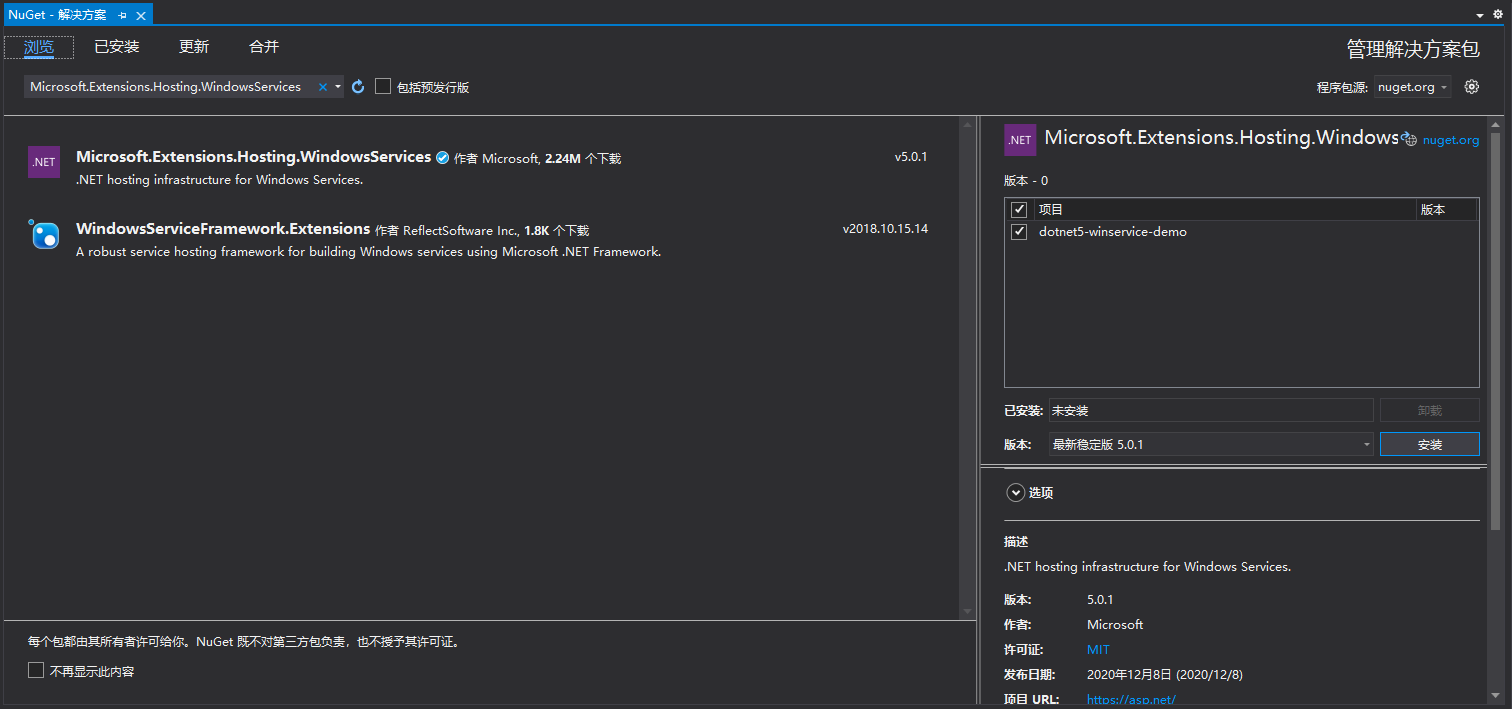1512x709 pixels.
Task: Open package source nuget.org dropdown
Action: click(1413, 87)
